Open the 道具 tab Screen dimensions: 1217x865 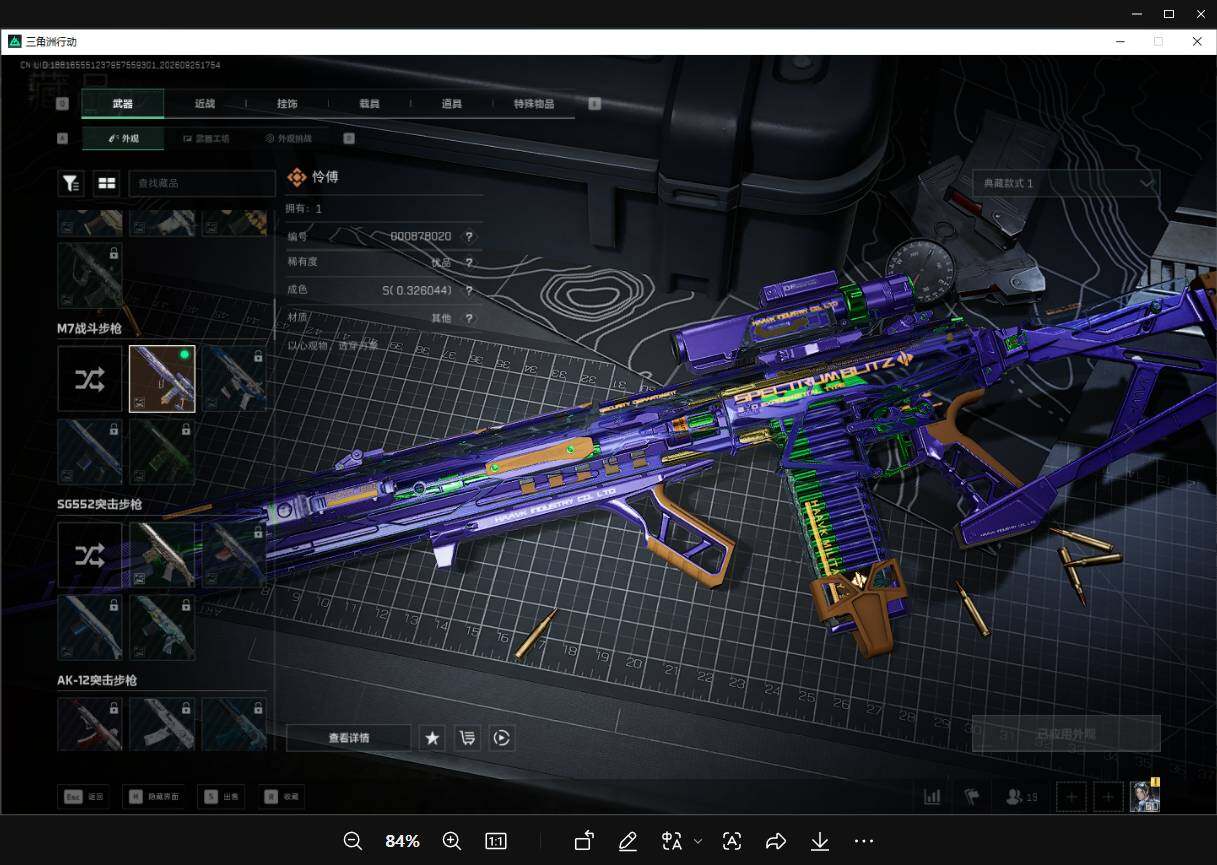point(451,104)
